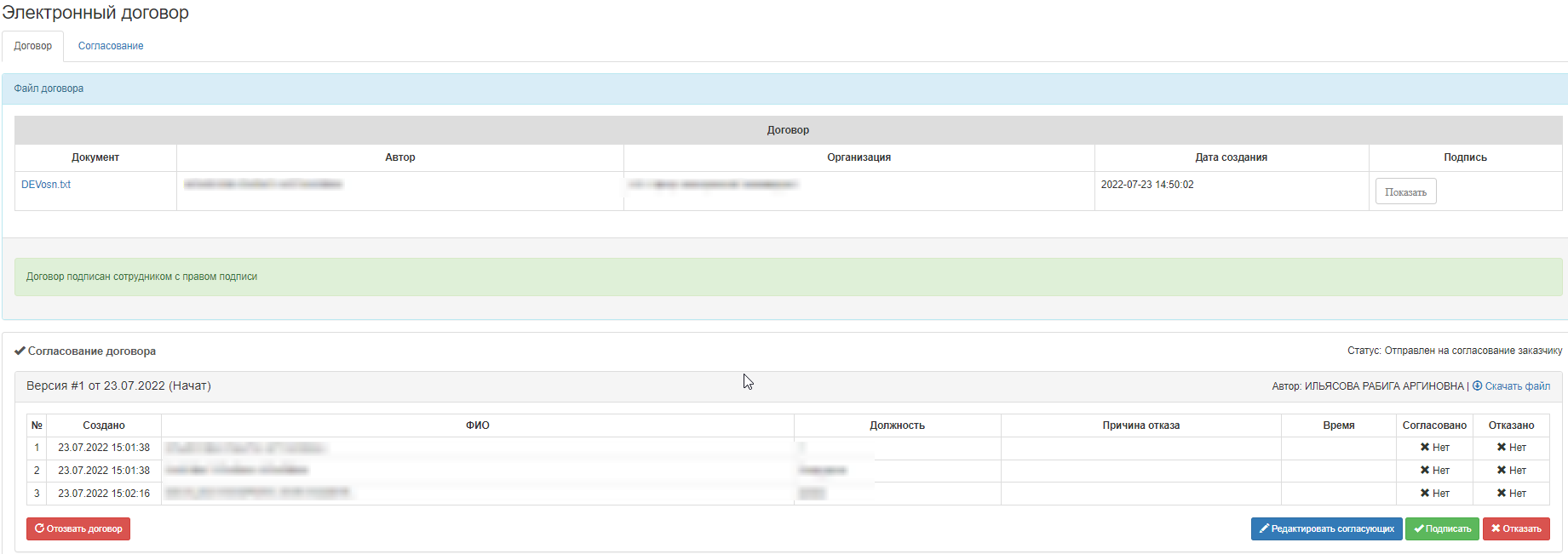Click the green Подписать button
1568x554 pixels.
[1442, 529]
